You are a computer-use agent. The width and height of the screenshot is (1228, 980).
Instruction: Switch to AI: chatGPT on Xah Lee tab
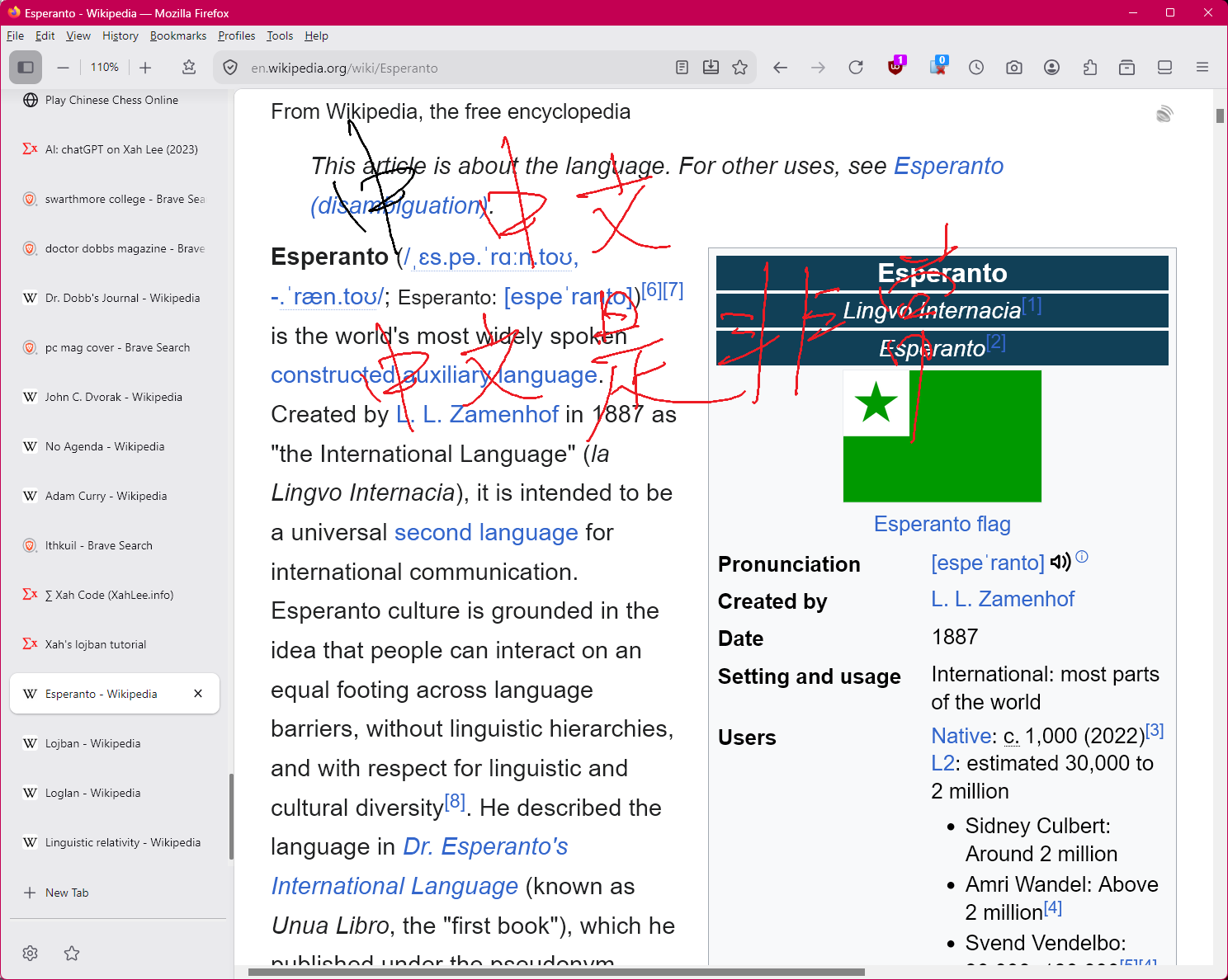tap(115, 149)
